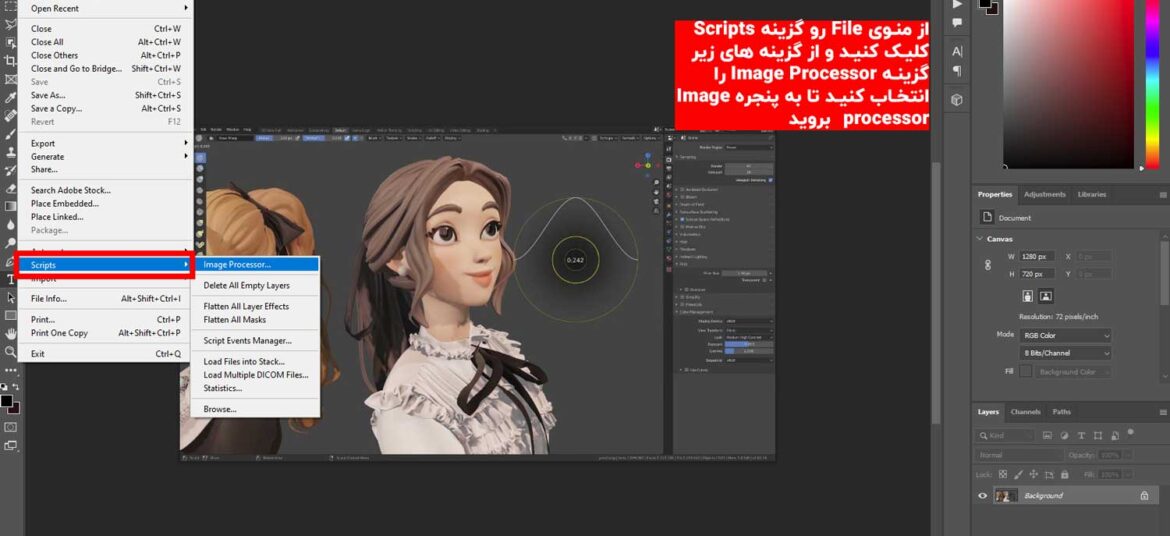This screenshot has height=536, width=1170.
Task: Toggle lock image pixels brush icon
Action: [x=1019, y=474]
